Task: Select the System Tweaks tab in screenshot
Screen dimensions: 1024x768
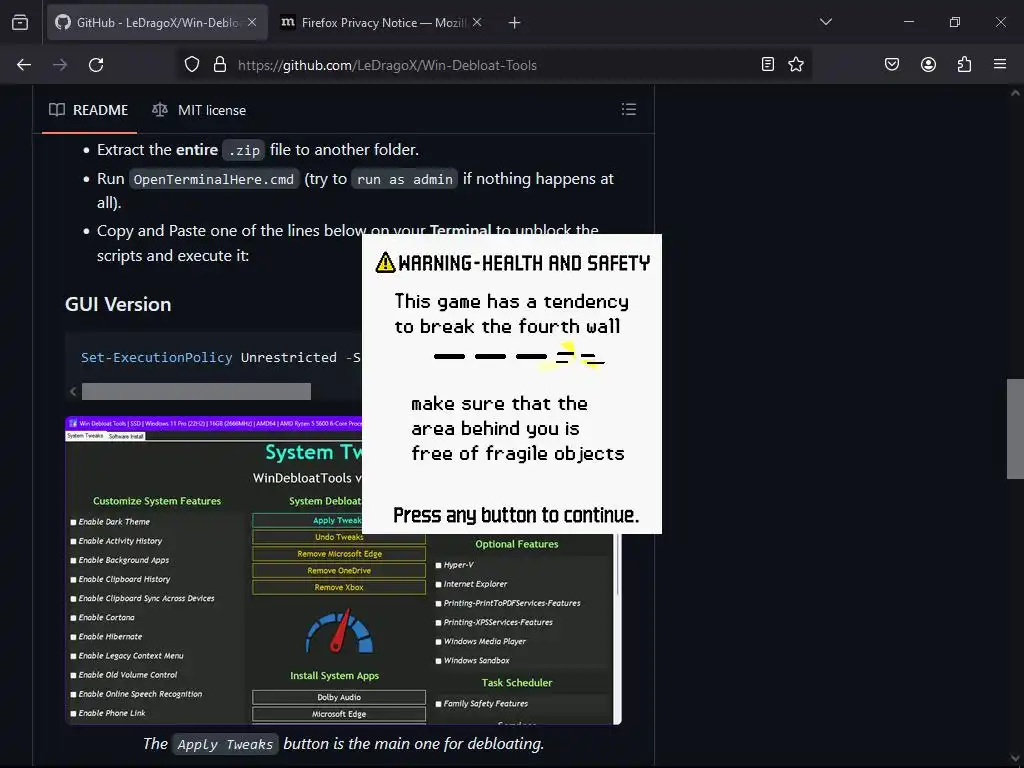Action: coord(86,436)
